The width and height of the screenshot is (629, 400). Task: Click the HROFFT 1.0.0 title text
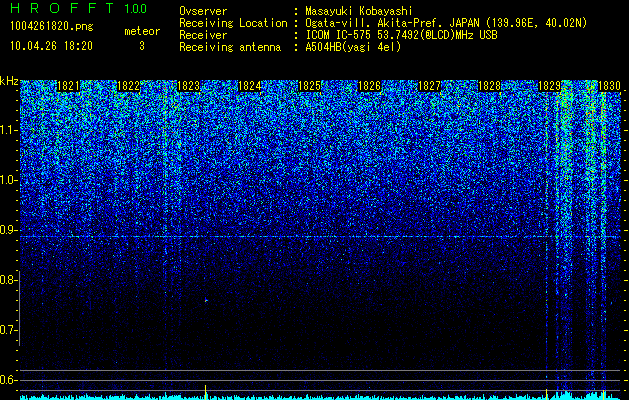pos(79,8)
